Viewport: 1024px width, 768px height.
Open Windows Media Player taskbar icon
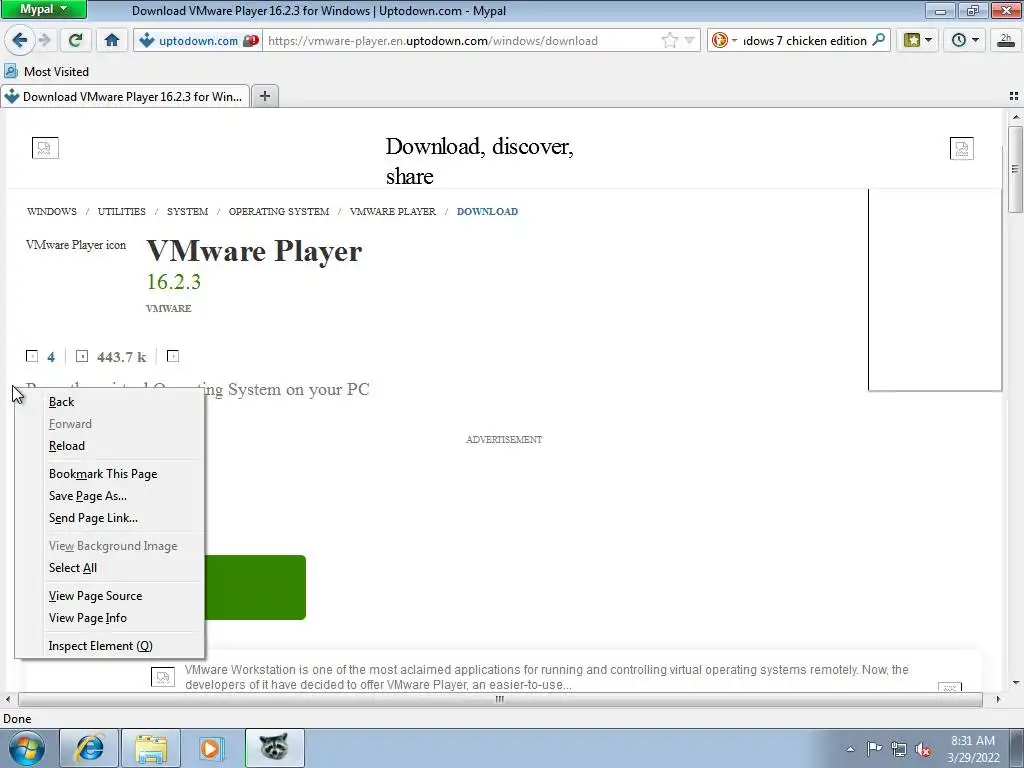click(x=212, y=748)
